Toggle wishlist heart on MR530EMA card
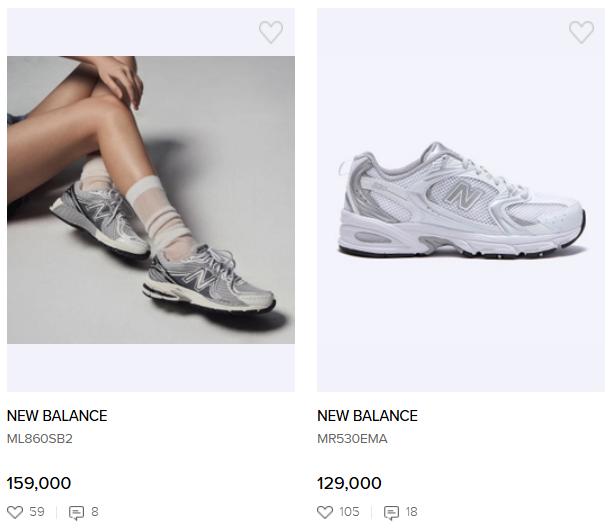Screen dimensions: 611x531 pyautogui.click(x=581, y=32)
